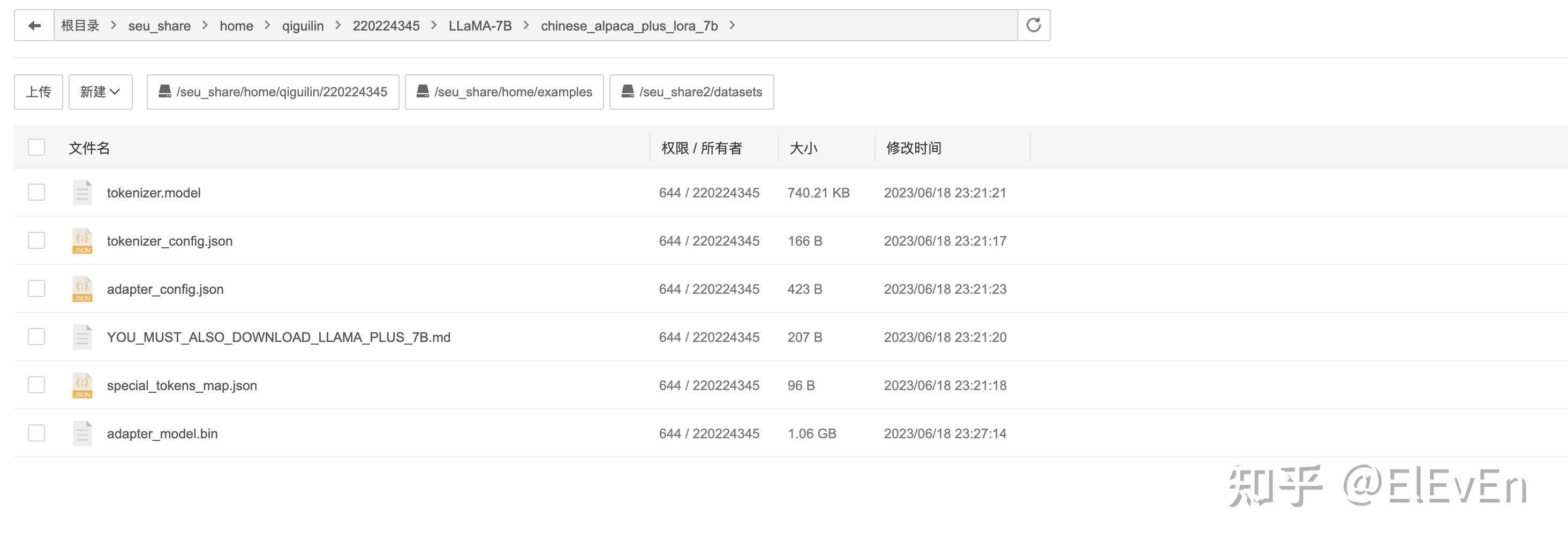Click the back arrow navigation icon

click(34, 25)
